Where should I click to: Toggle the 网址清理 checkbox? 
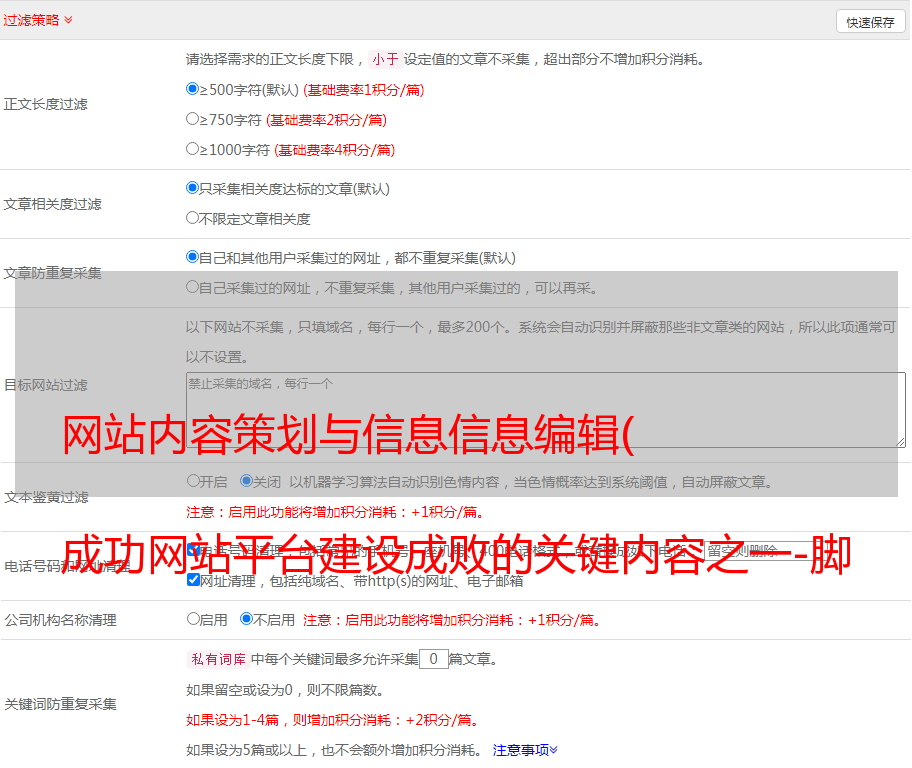click(x=193, y=580)
